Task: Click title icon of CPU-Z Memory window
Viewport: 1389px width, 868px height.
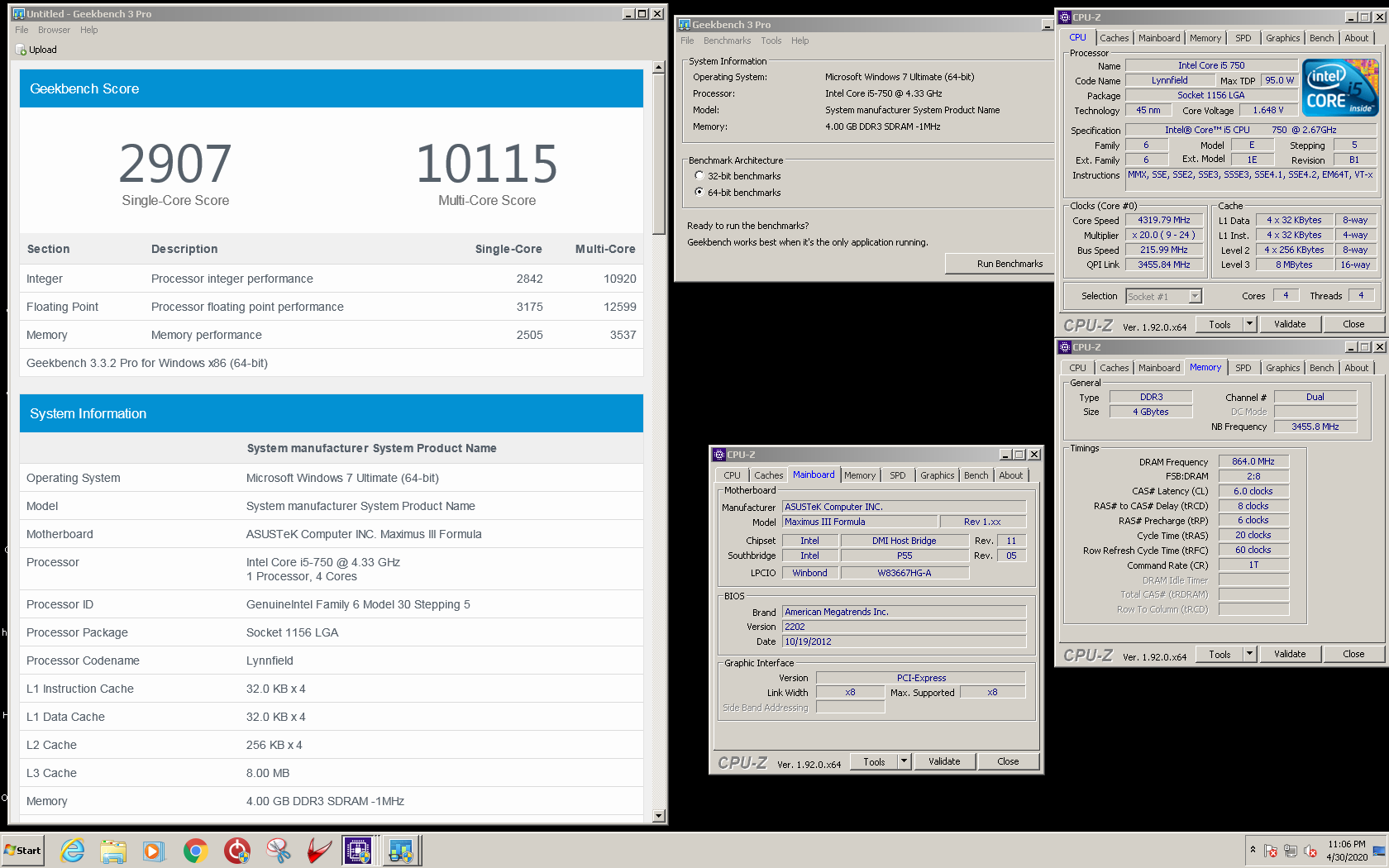Action: (1065, 346)
